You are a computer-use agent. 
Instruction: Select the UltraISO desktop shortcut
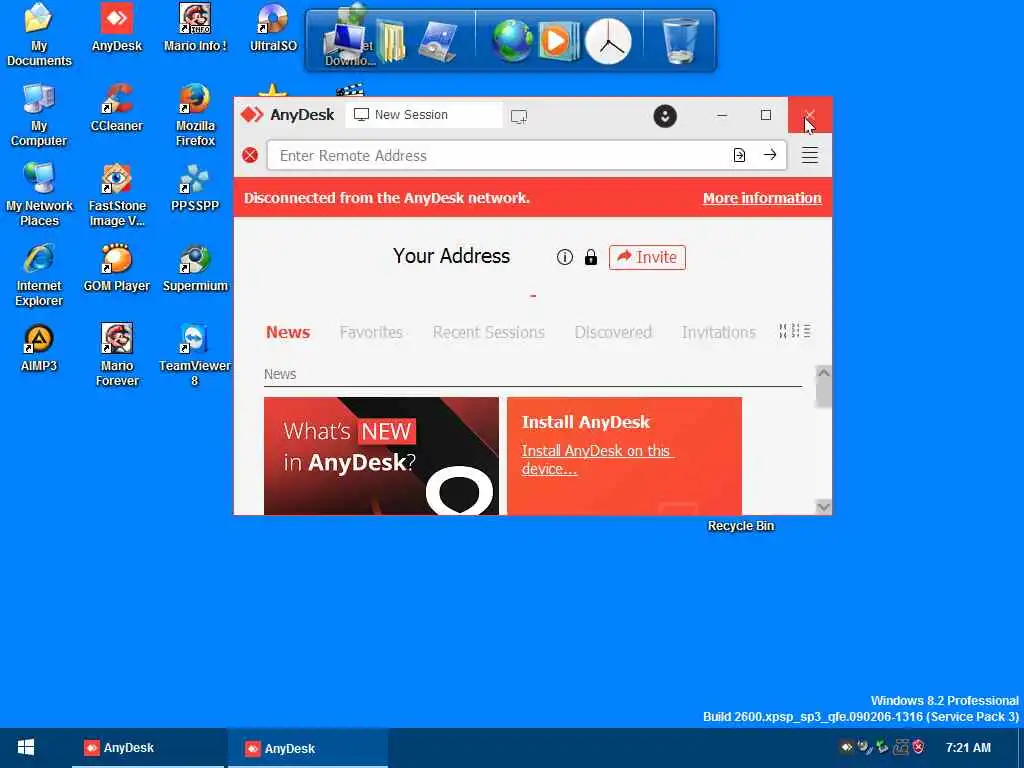point(273,27)
